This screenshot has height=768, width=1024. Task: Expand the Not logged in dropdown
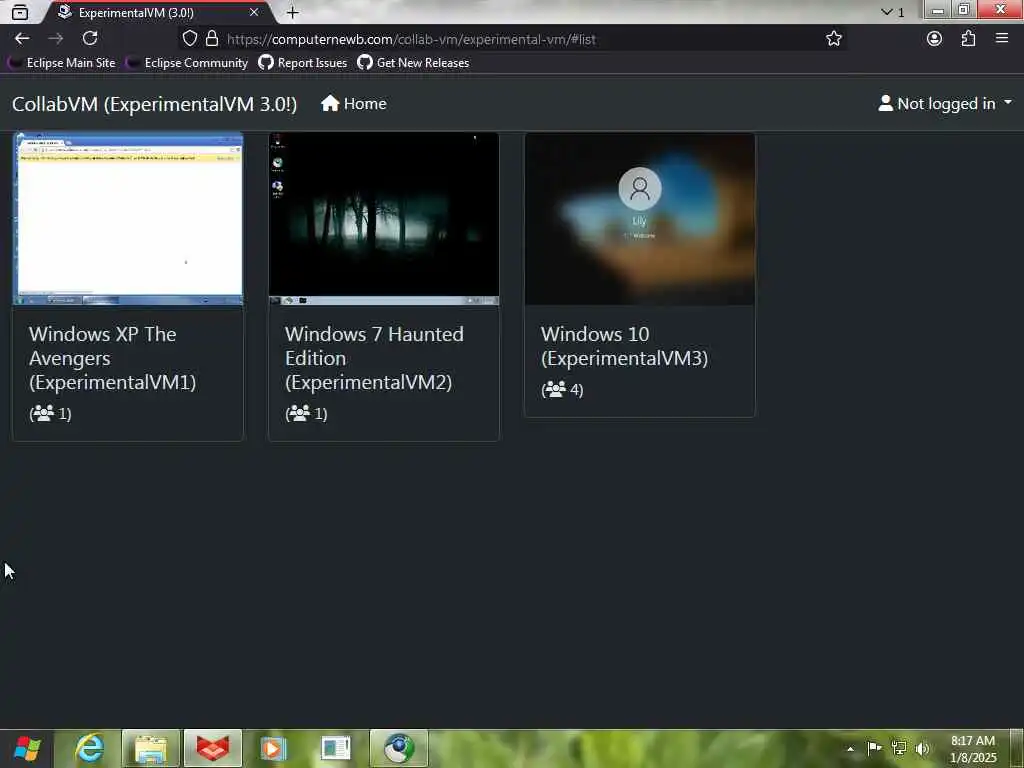(945, 104)
